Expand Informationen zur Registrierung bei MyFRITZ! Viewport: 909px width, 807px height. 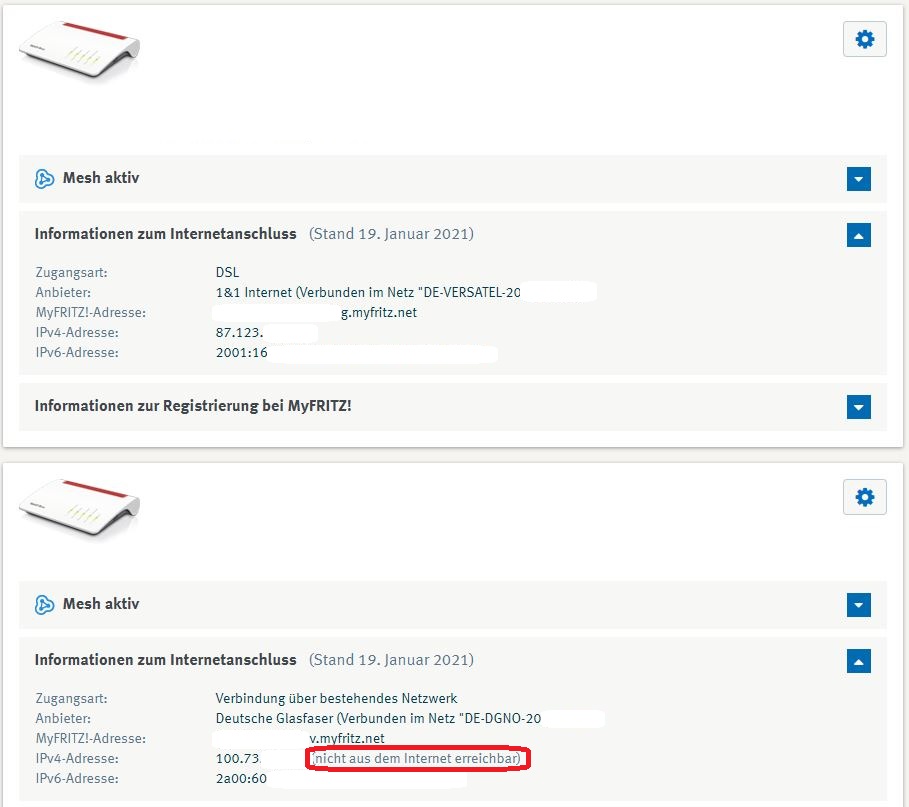click(x=859, y=406)
